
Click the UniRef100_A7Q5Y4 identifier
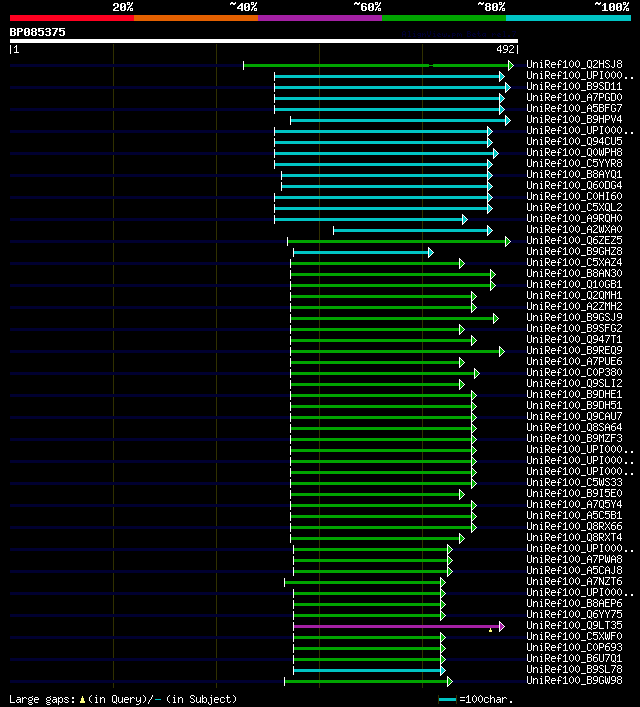point(574,505)
